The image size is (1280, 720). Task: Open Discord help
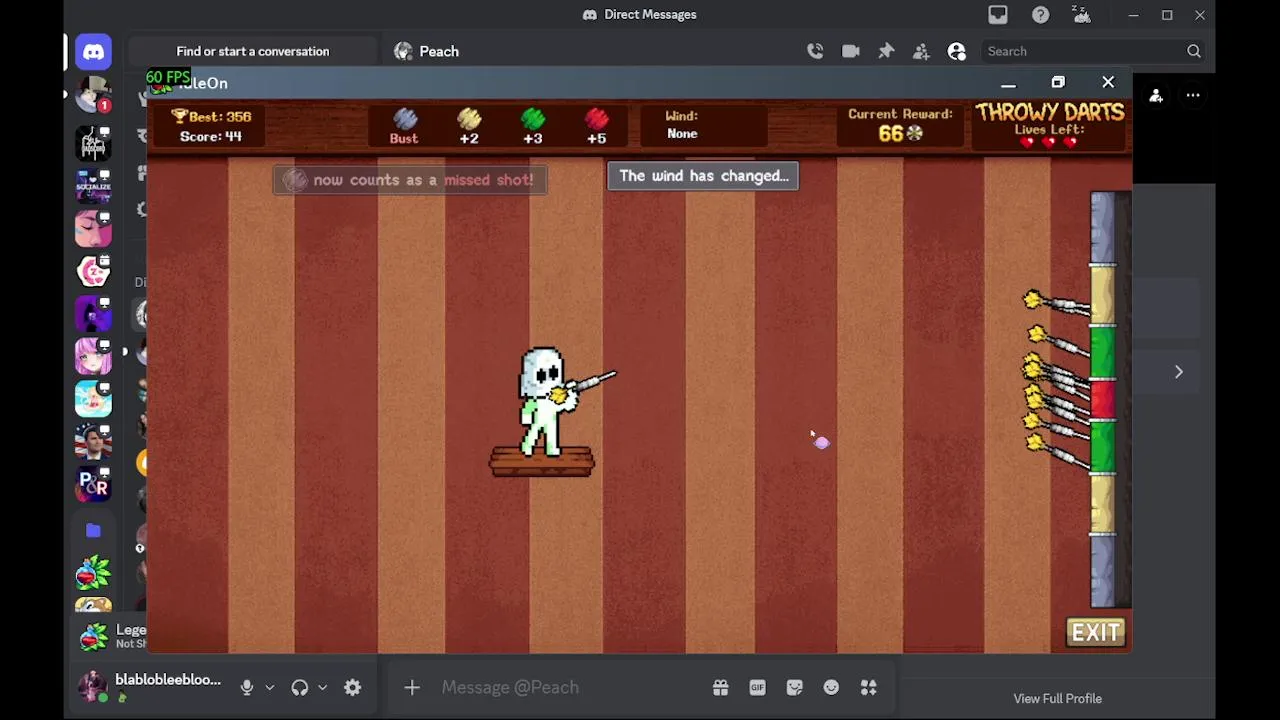click(1041, 15)
